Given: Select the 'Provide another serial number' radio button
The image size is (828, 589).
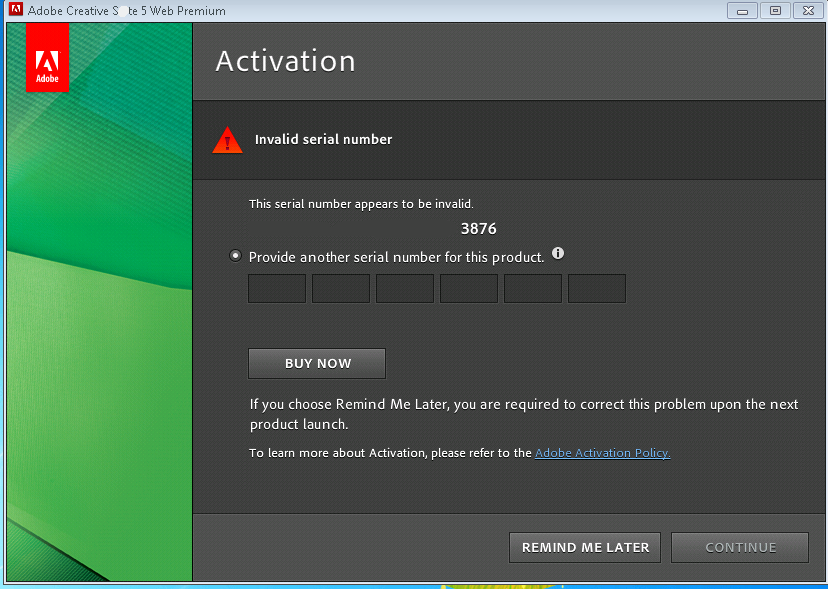Looking at the screenshot, I should [235, 256].
